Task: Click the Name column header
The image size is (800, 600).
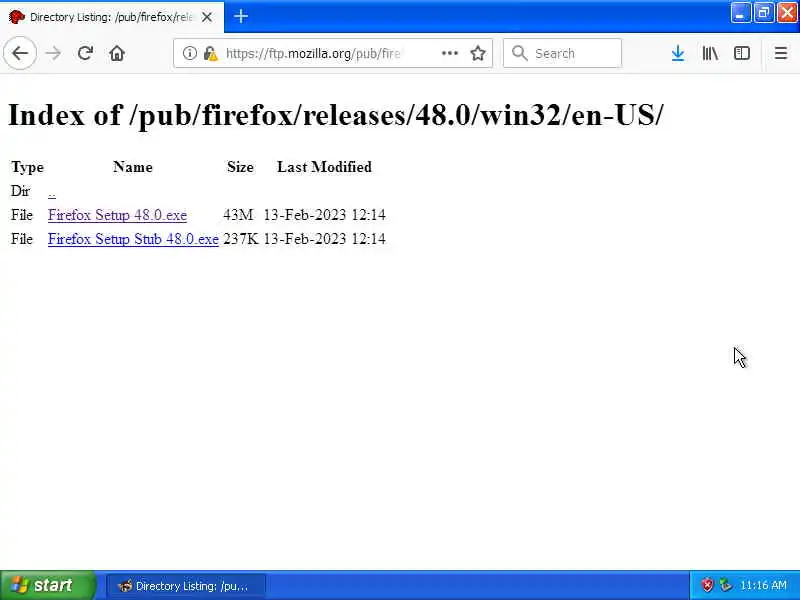Action: (x=133, y=167)
